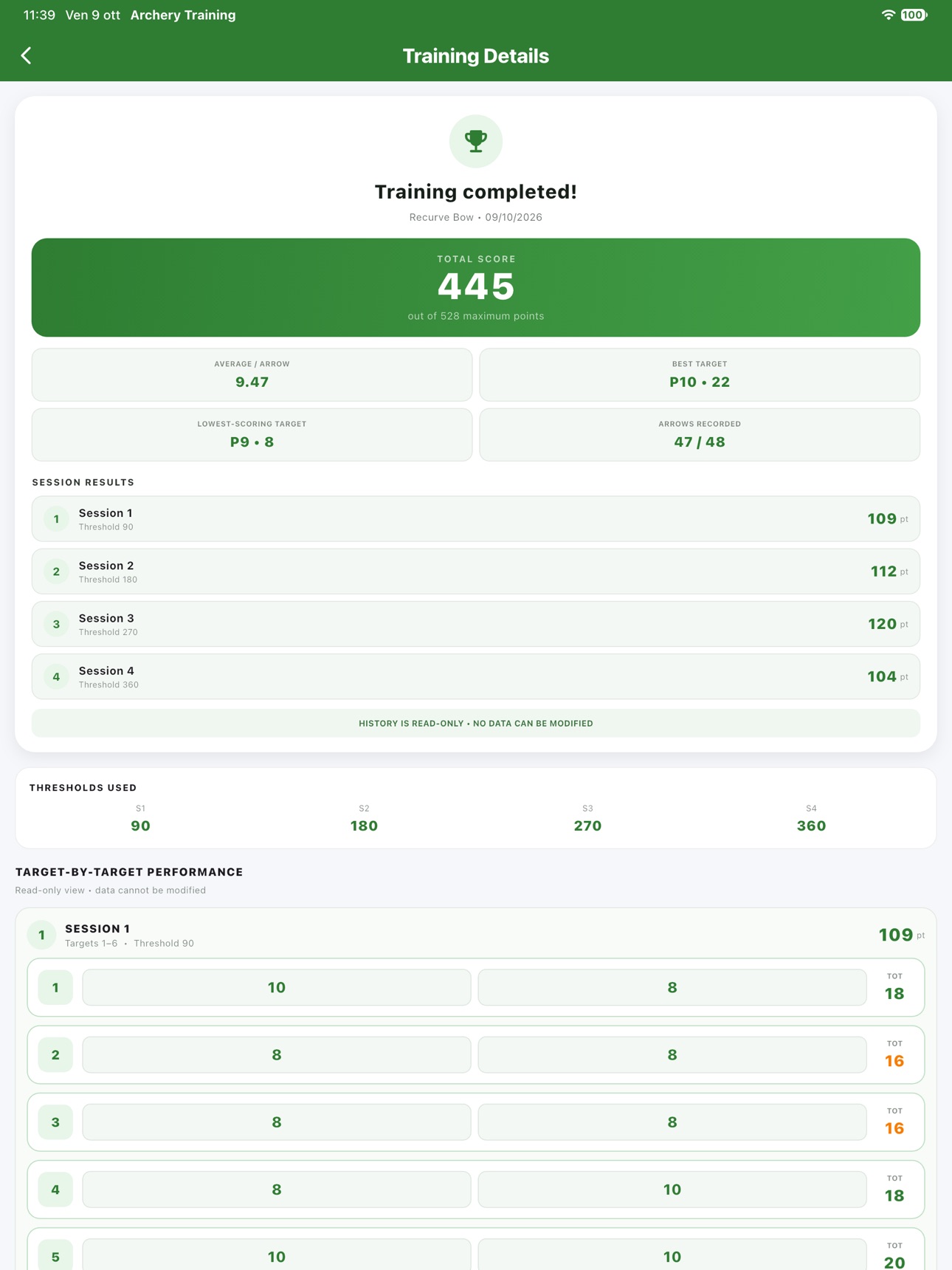
Task: Select the Lowest-Scoring Target P9 • 8 card
Action: (252, 435)
